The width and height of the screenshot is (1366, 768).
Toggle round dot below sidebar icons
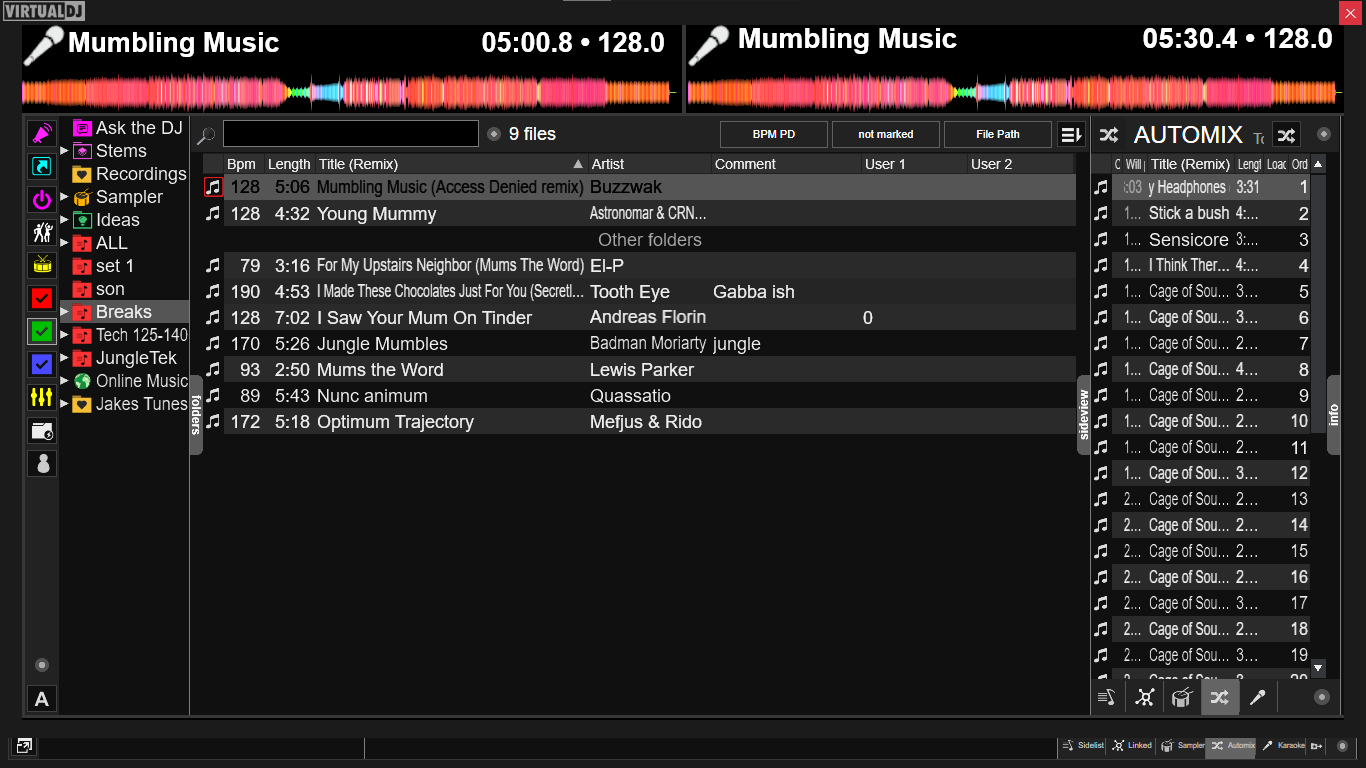click(41, 665)
